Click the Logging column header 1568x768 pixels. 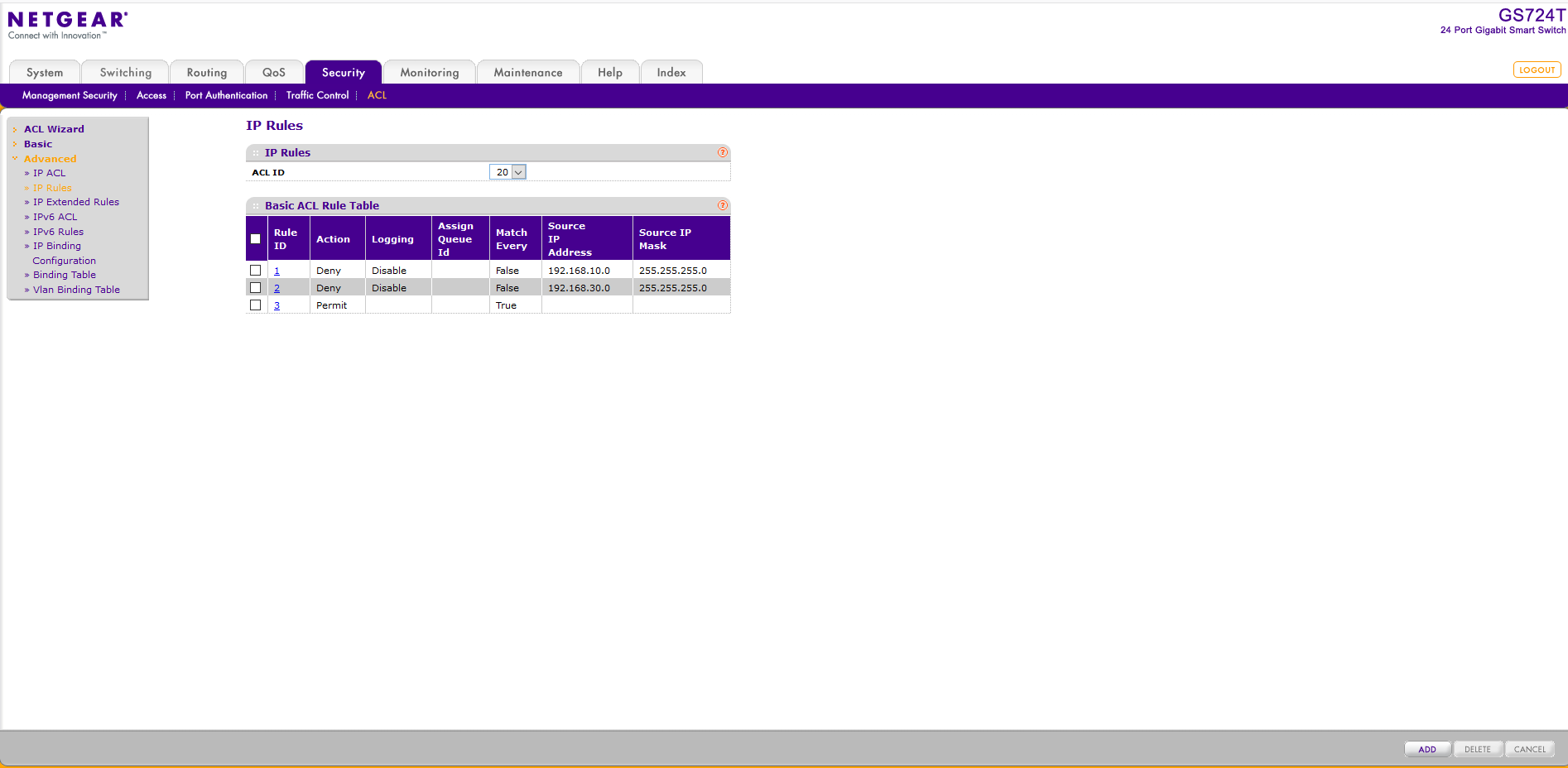pyautogui.click(x=398, y=239)
